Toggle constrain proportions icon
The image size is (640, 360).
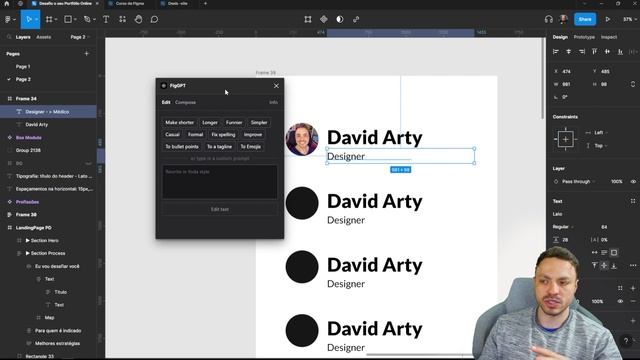point(633,84)
